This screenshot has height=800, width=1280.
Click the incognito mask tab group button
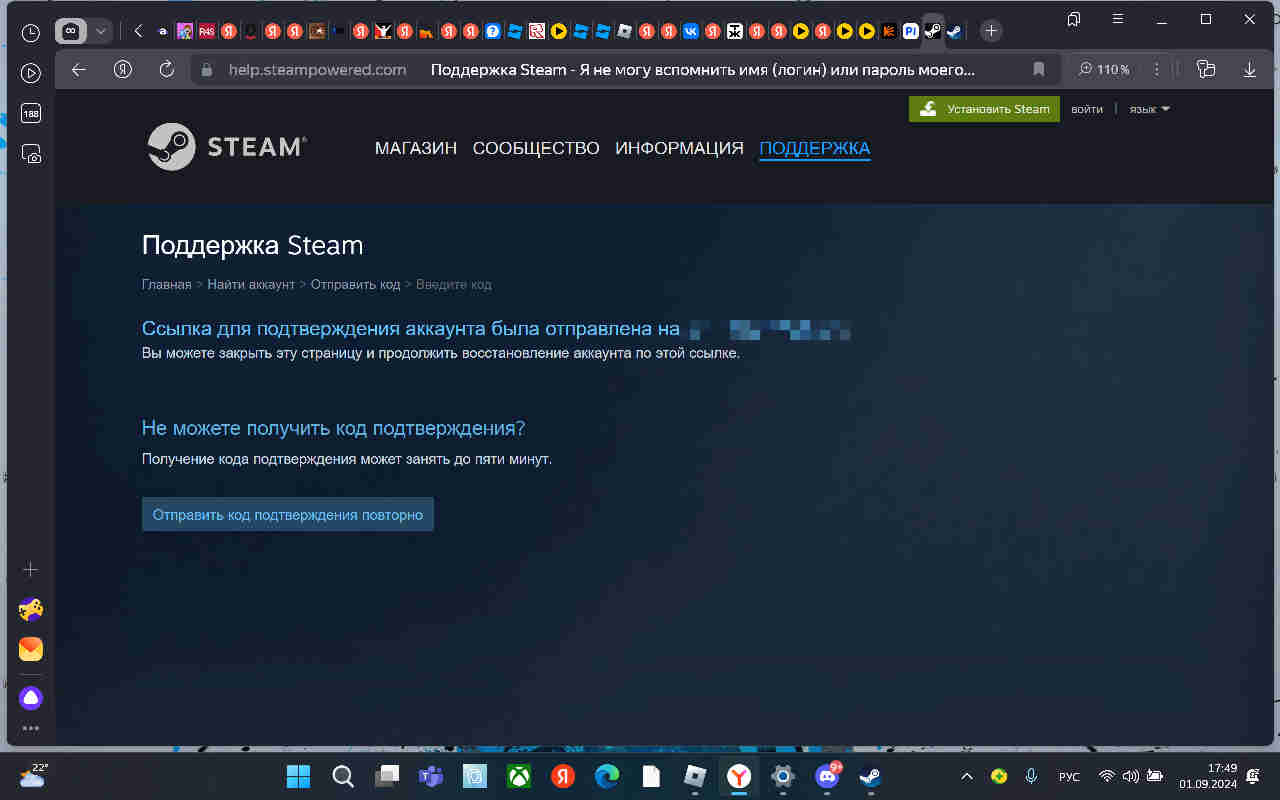click(70, 31)
